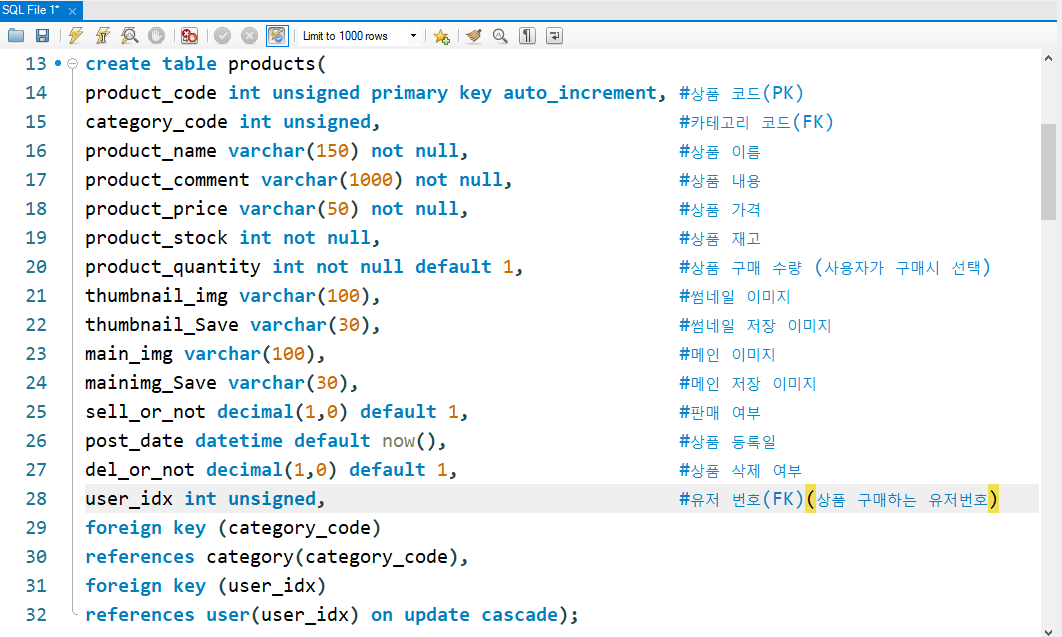1062x637 pixels.
Task: Click comment '#상품 재고'
Action: click(x=719, y=238)
